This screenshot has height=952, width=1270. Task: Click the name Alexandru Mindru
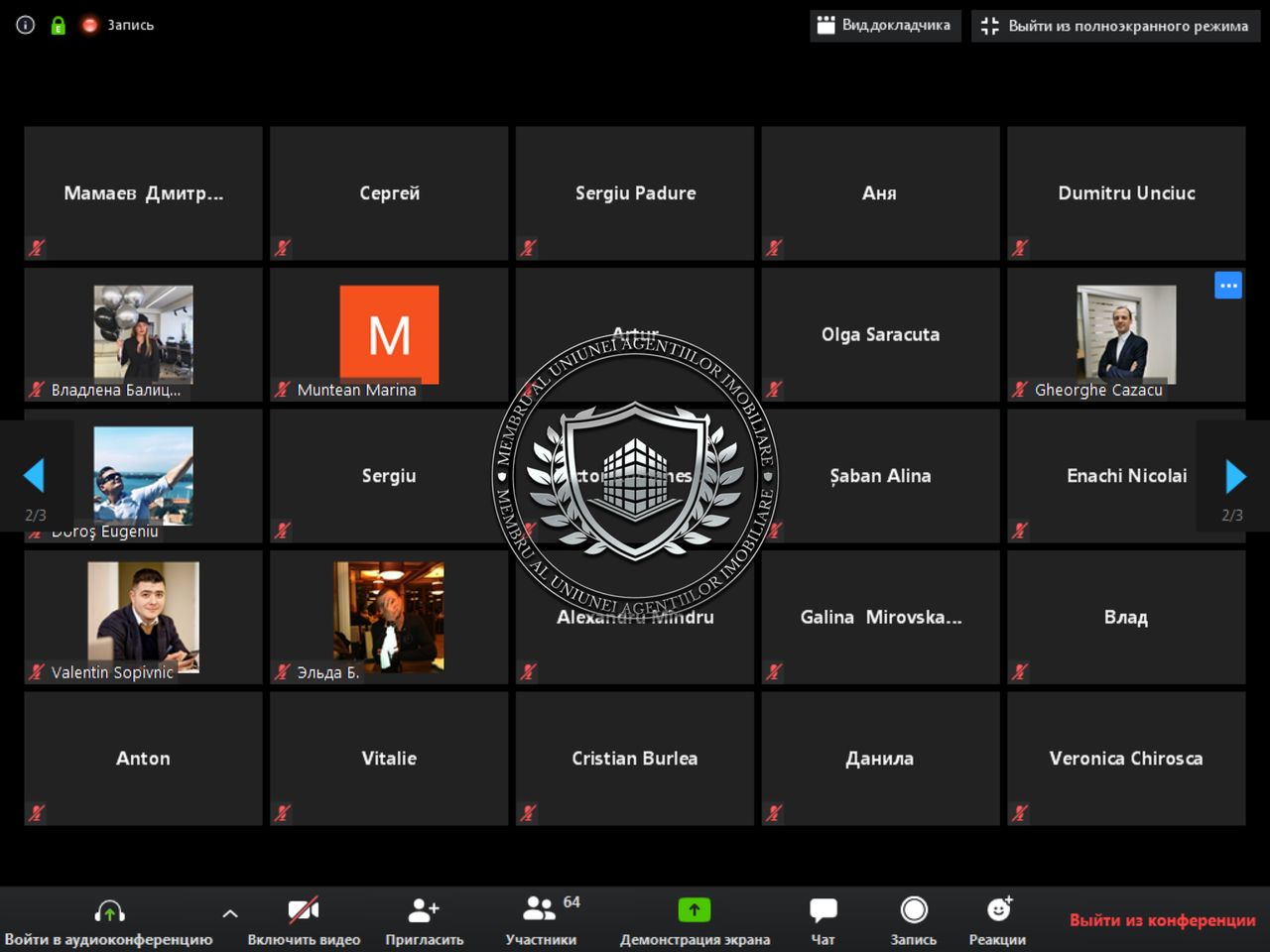(x=635, y=617)
